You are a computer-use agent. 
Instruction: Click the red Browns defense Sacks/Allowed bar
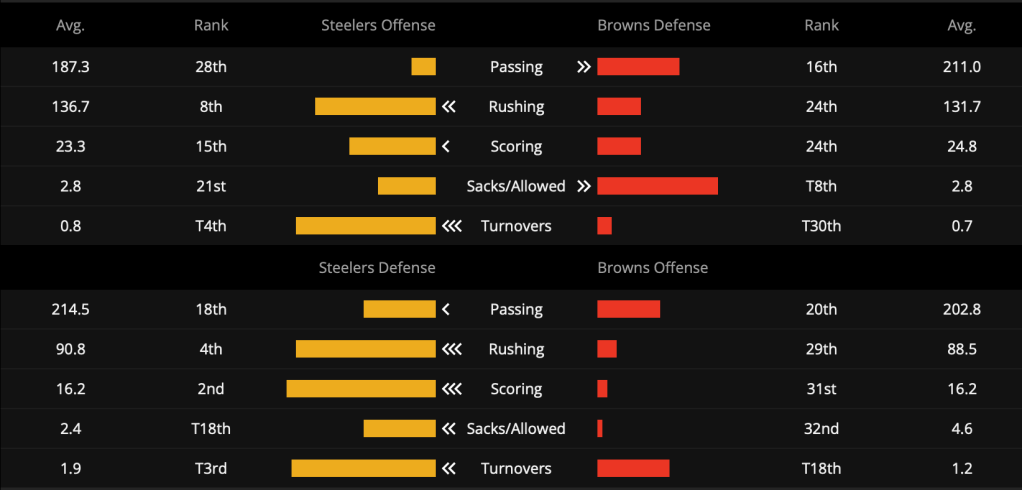(658, 186)
